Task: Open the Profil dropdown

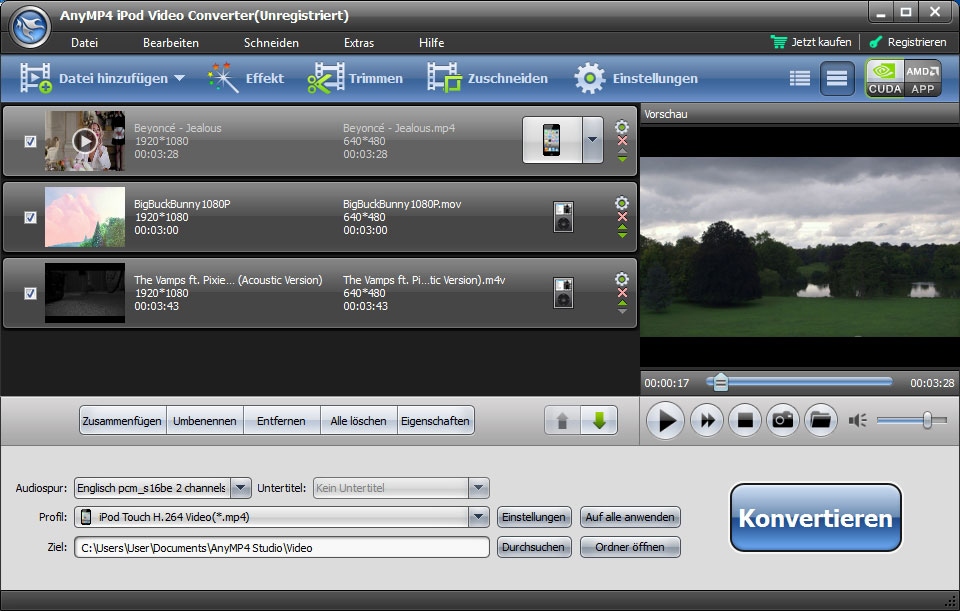Action: coord(479,517)
